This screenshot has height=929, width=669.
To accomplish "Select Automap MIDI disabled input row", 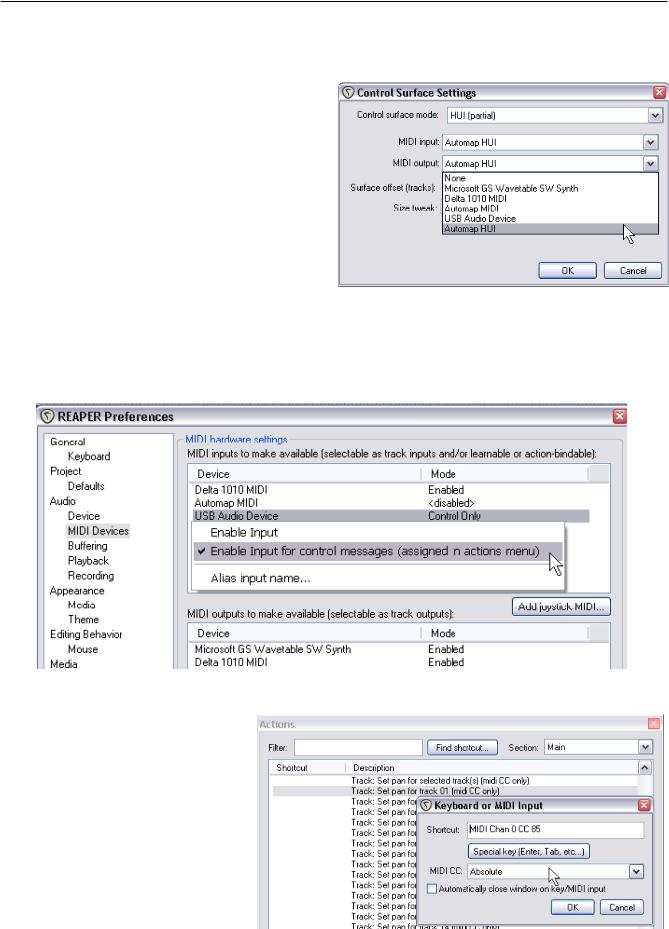I will click(391, 503).
